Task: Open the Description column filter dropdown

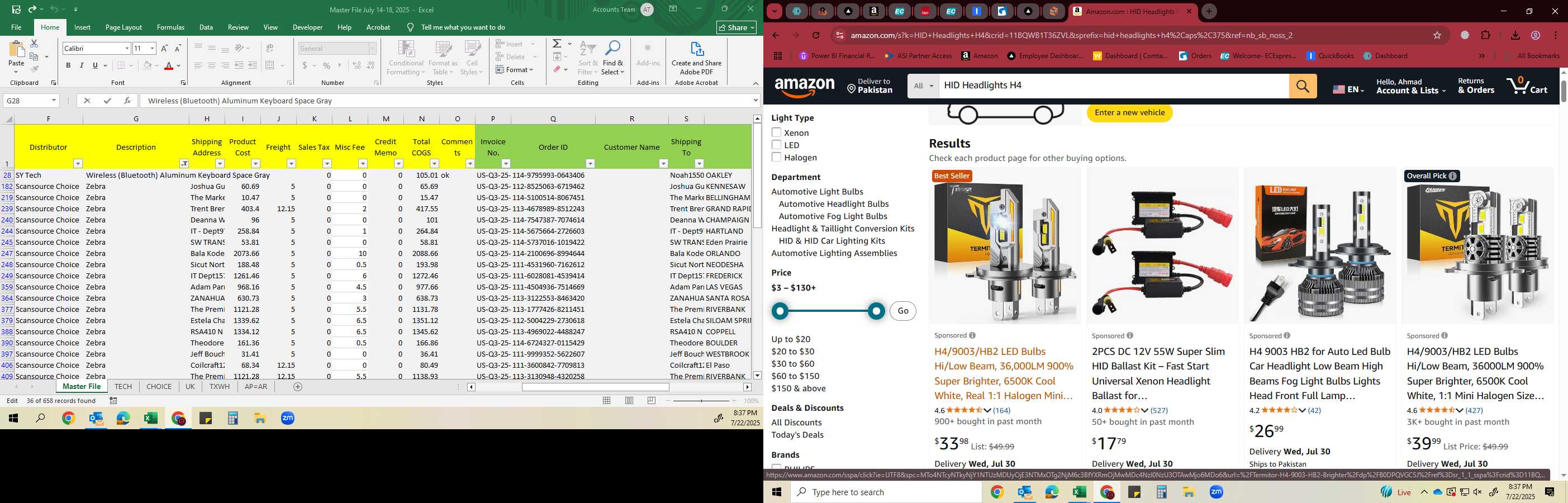Action: (184, 163)
